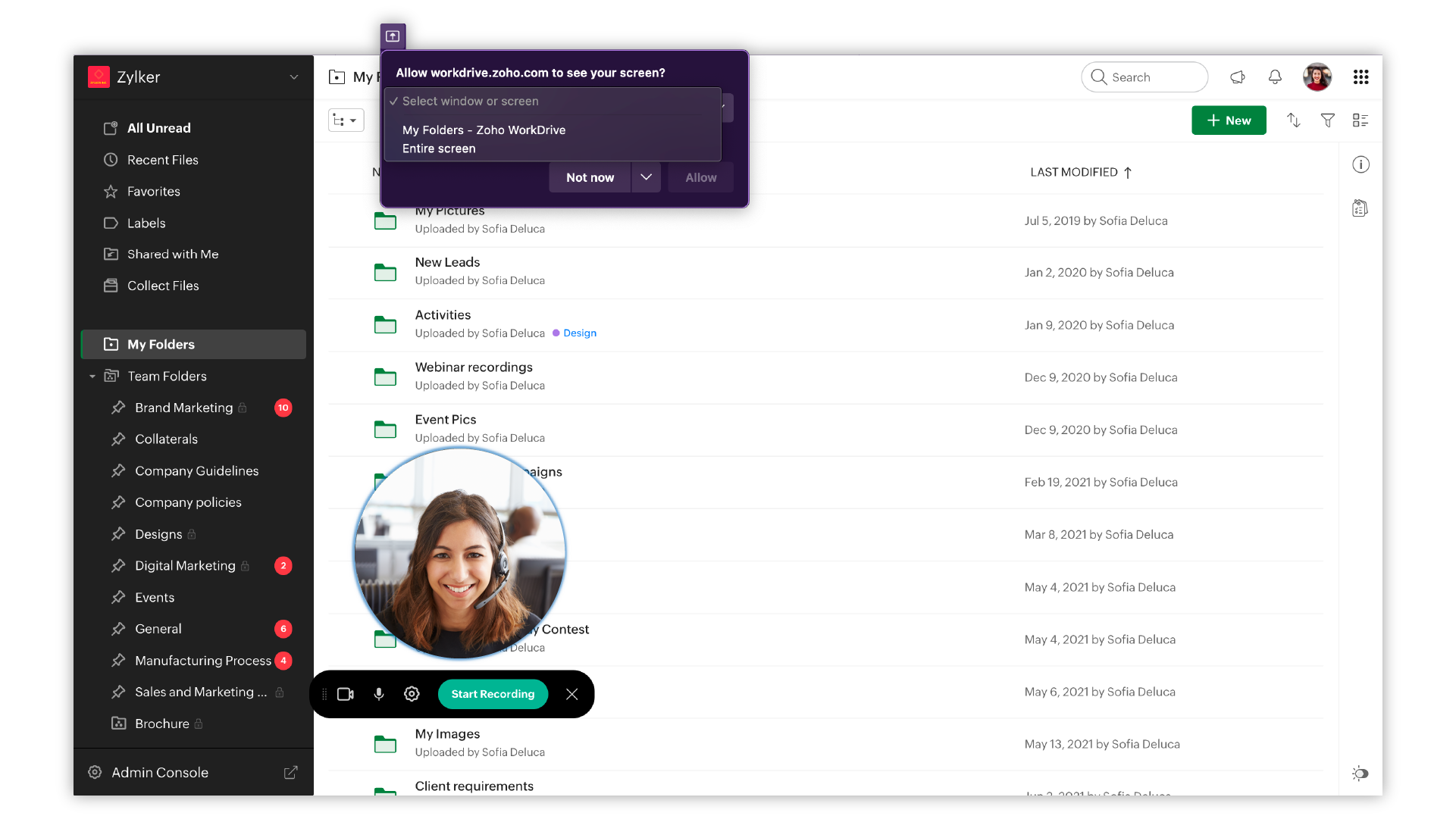Viewport: 1456px width, 819px height.
Task: Toggle the microphone in recording bar
Action: click(379, 694)
